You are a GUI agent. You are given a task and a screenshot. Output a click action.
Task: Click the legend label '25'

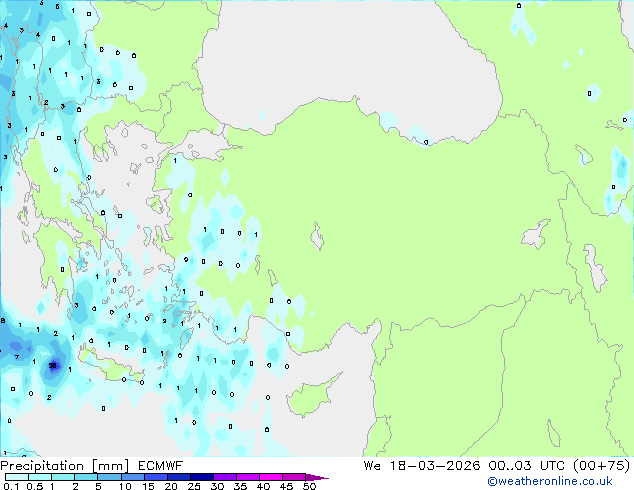[194, 486]
